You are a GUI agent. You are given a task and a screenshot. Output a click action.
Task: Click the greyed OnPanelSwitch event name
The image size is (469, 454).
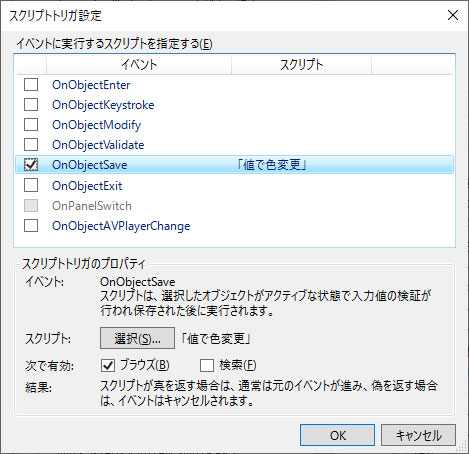[92, 206]
